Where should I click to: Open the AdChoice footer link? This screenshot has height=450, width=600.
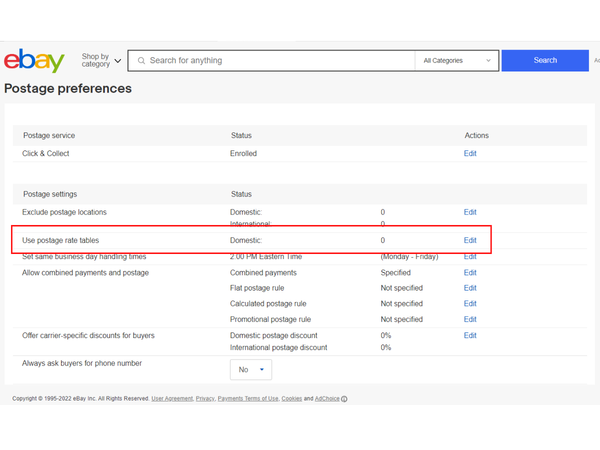(327, 399)
